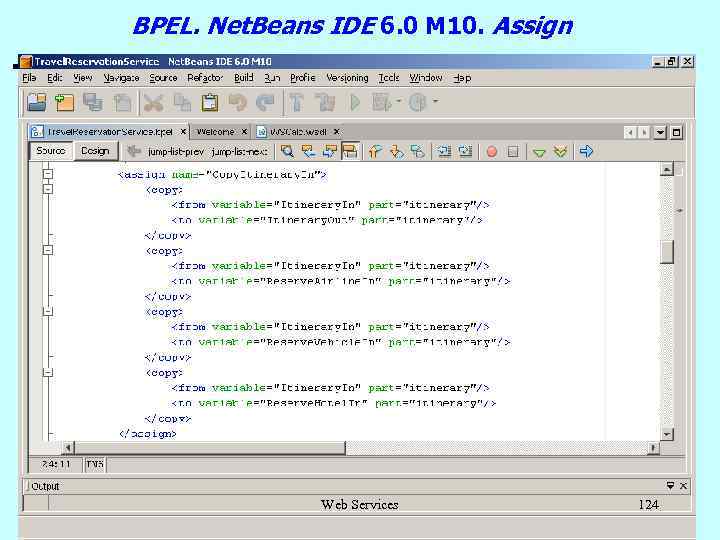Viewport: 720px width, 540px height.
Task: Click the Find Previous Occurrence icon
Action: [x=308, y=151]
